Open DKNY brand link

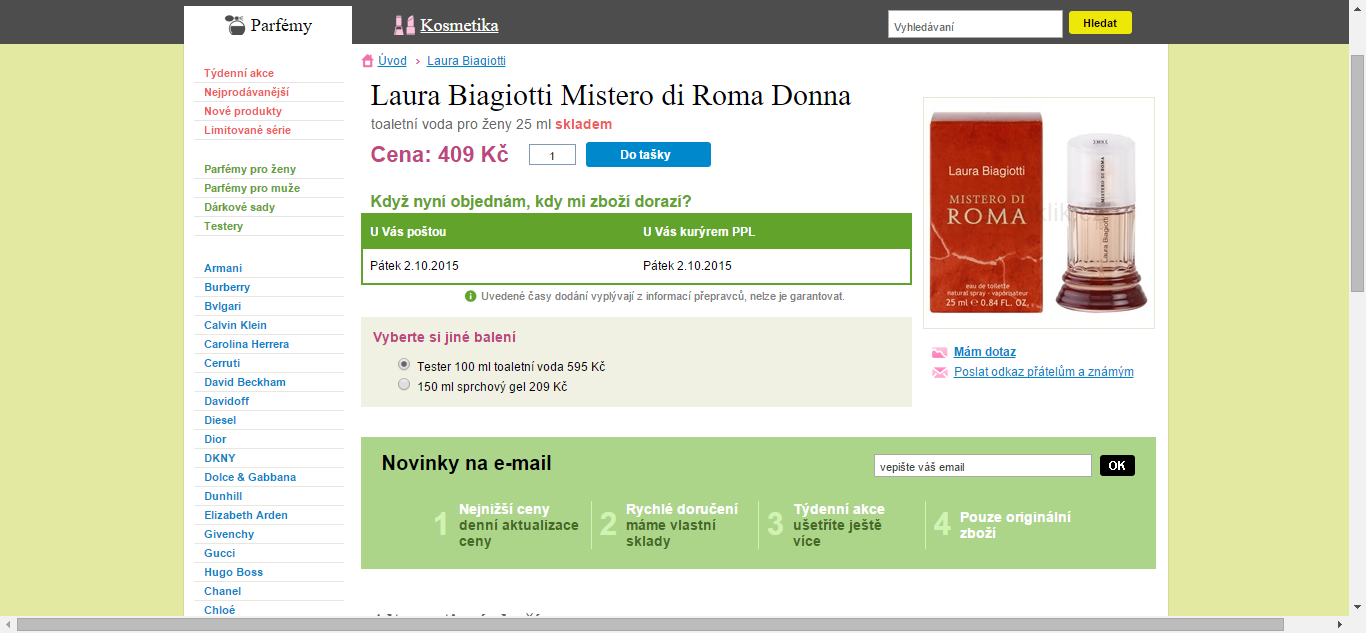tap(220, 458)
